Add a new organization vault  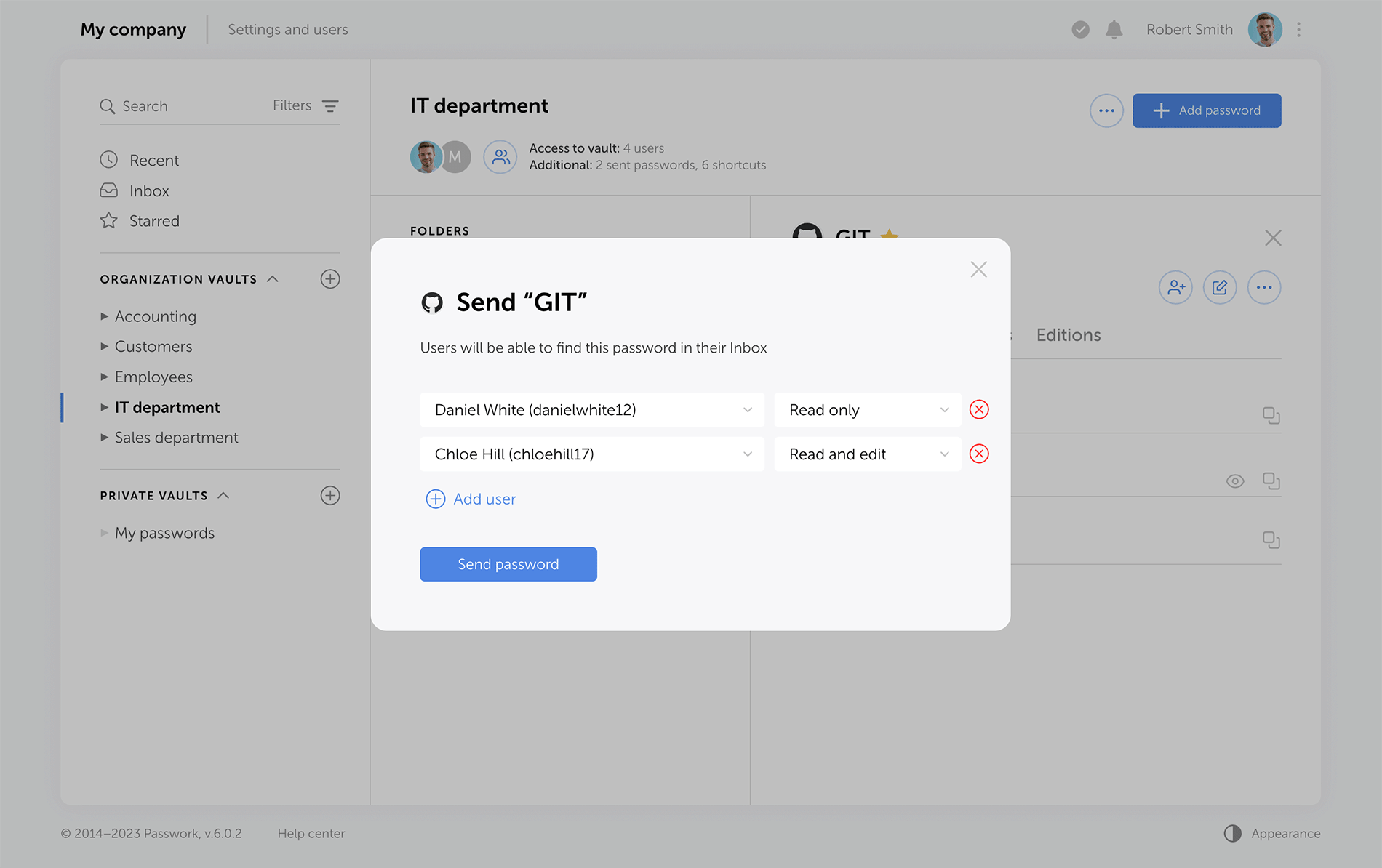[x=330, y=279]
